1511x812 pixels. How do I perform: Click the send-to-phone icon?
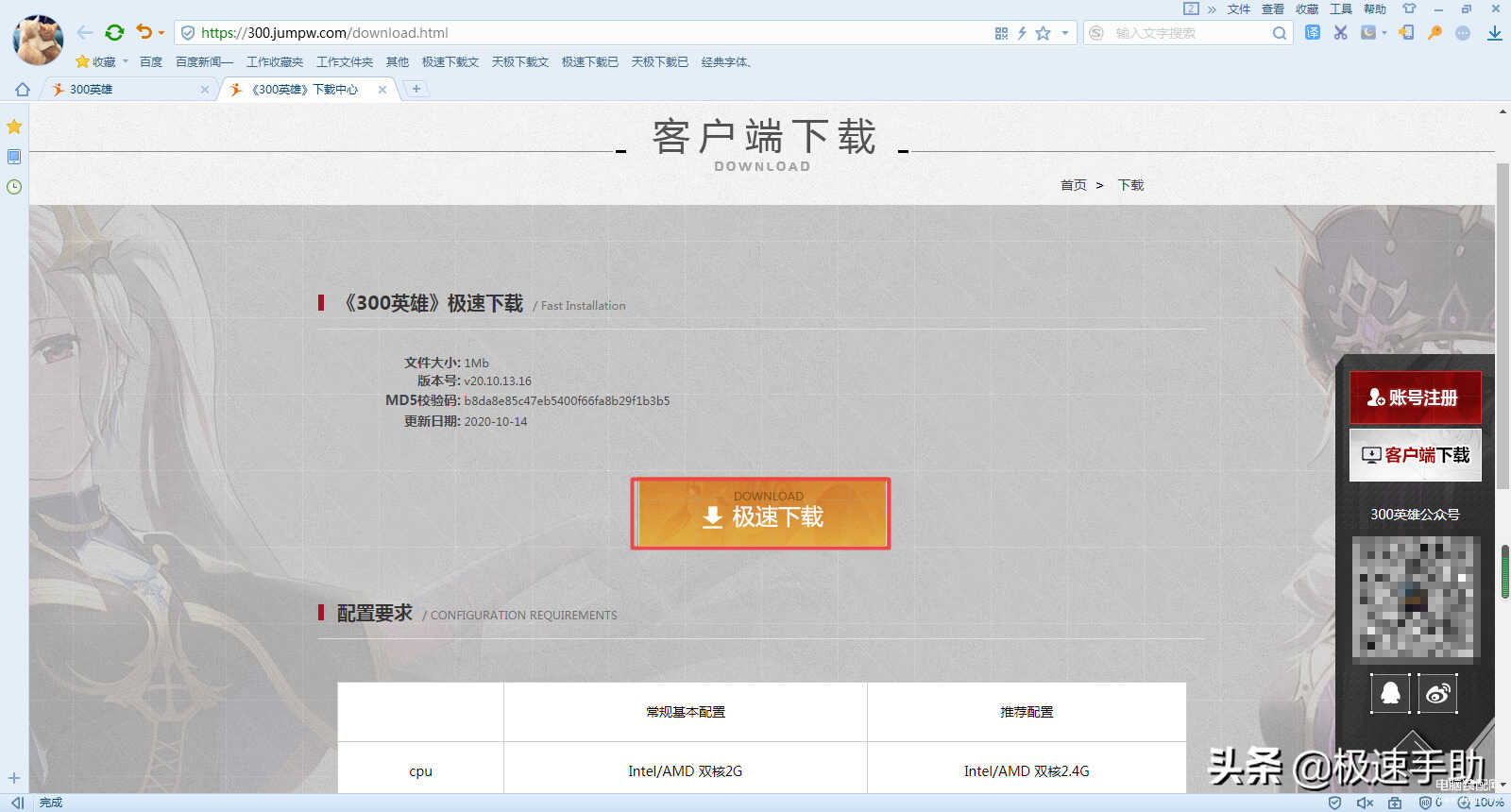pos(1406,32)
